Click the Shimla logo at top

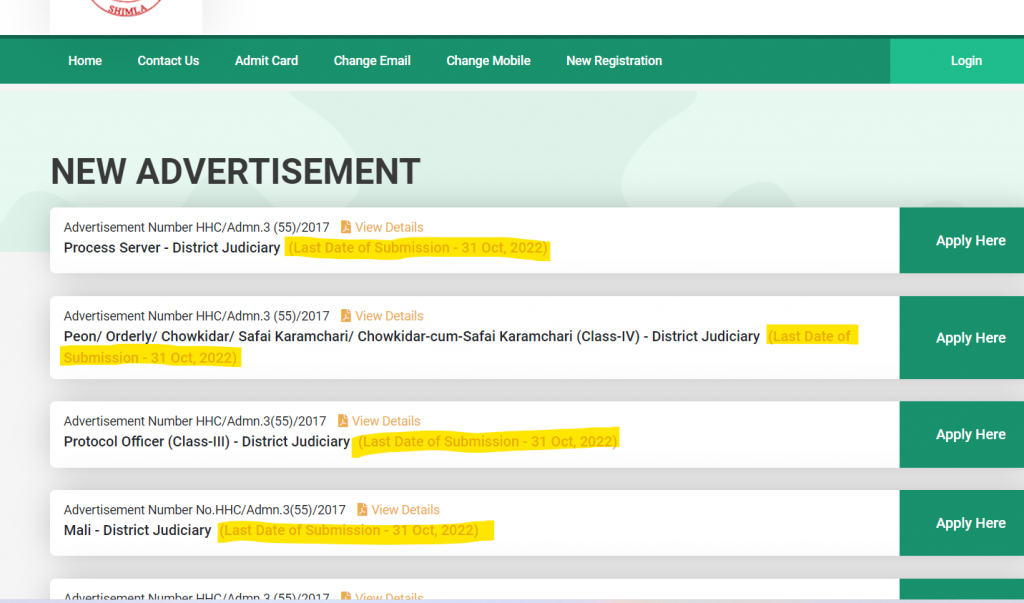(125, 12)
